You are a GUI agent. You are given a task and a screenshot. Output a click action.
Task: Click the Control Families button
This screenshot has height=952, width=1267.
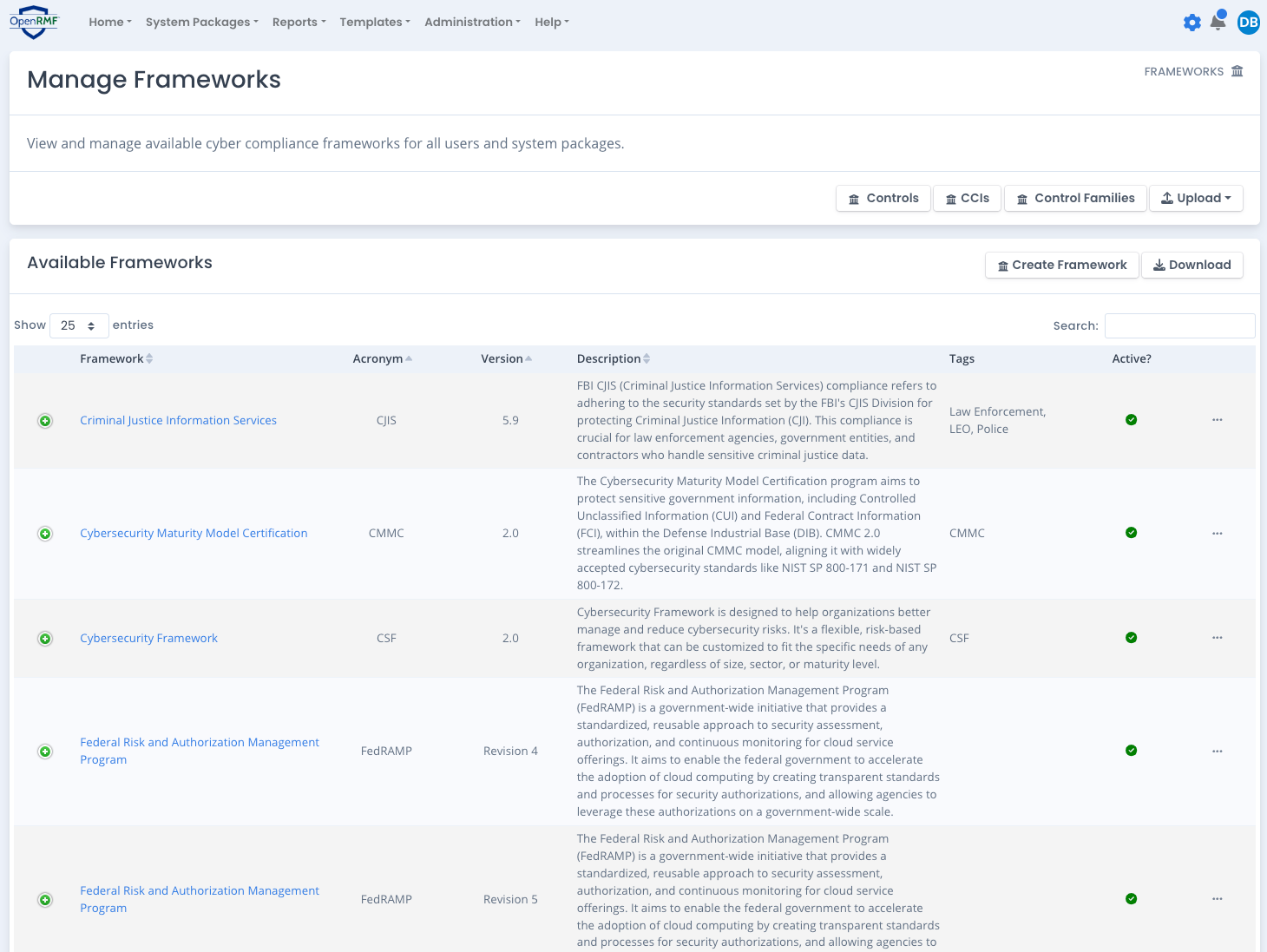click(1076, 198)
